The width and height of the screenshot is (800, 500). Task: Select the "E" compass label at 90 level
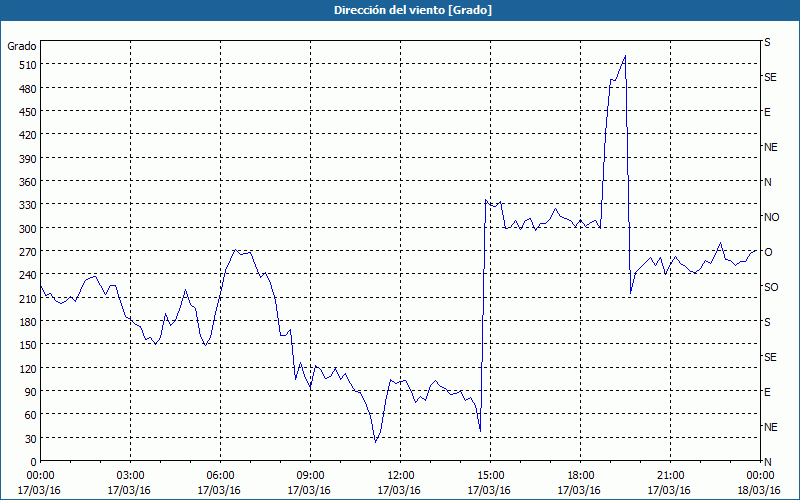click(x=767, y=392)
